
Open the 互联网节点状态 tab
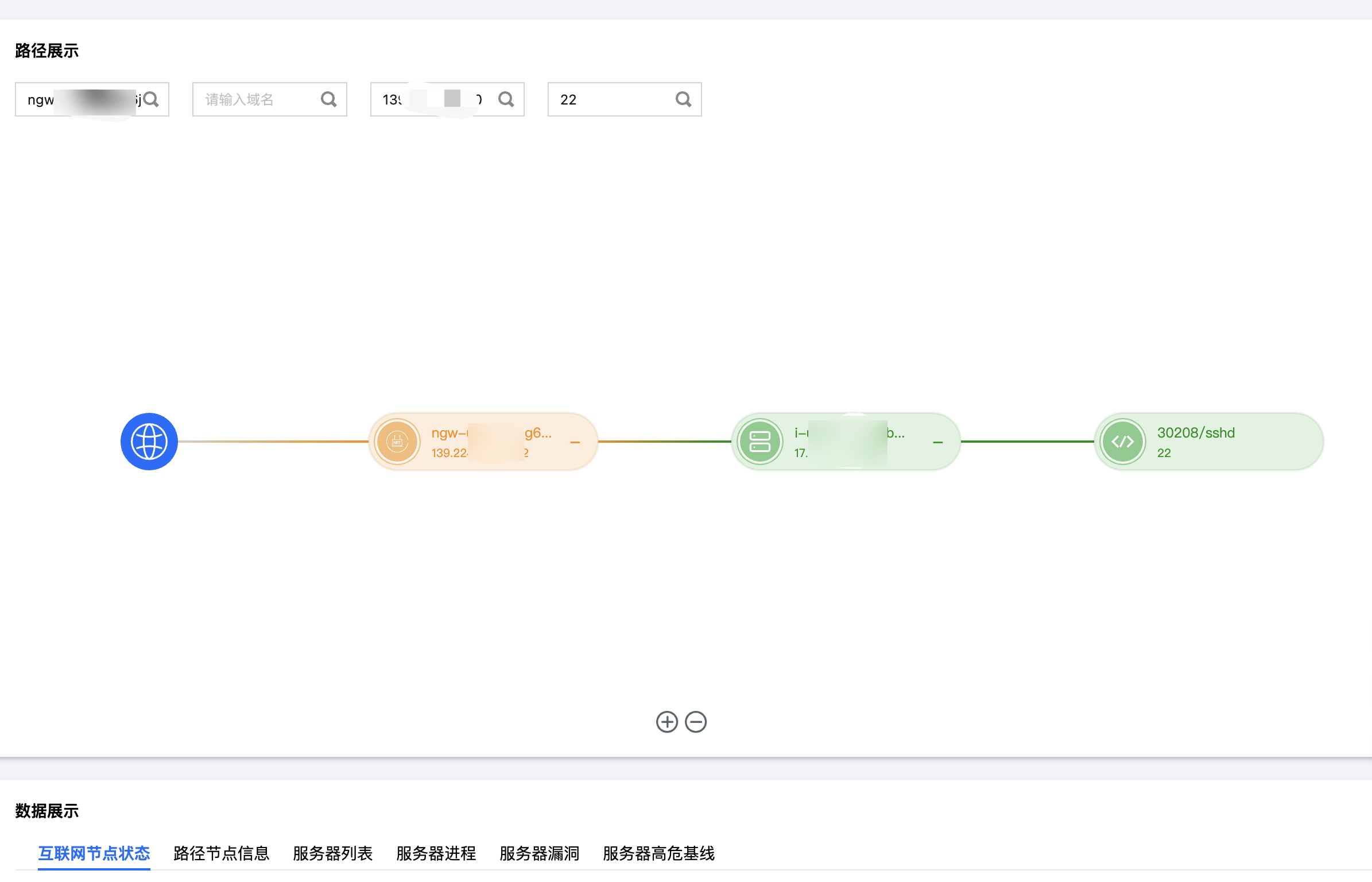(94, 853)
